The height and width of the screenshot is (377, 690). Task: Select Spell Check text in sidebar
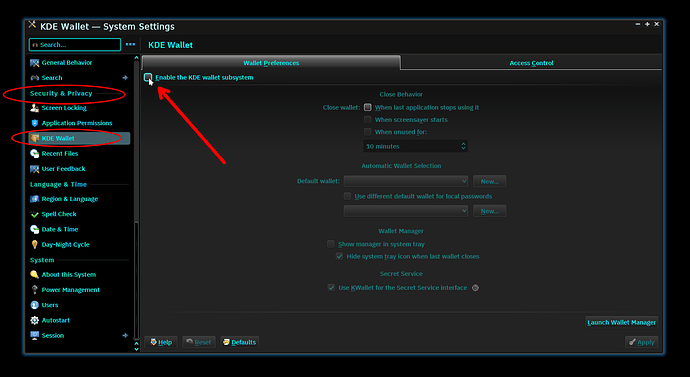[59, 214]
